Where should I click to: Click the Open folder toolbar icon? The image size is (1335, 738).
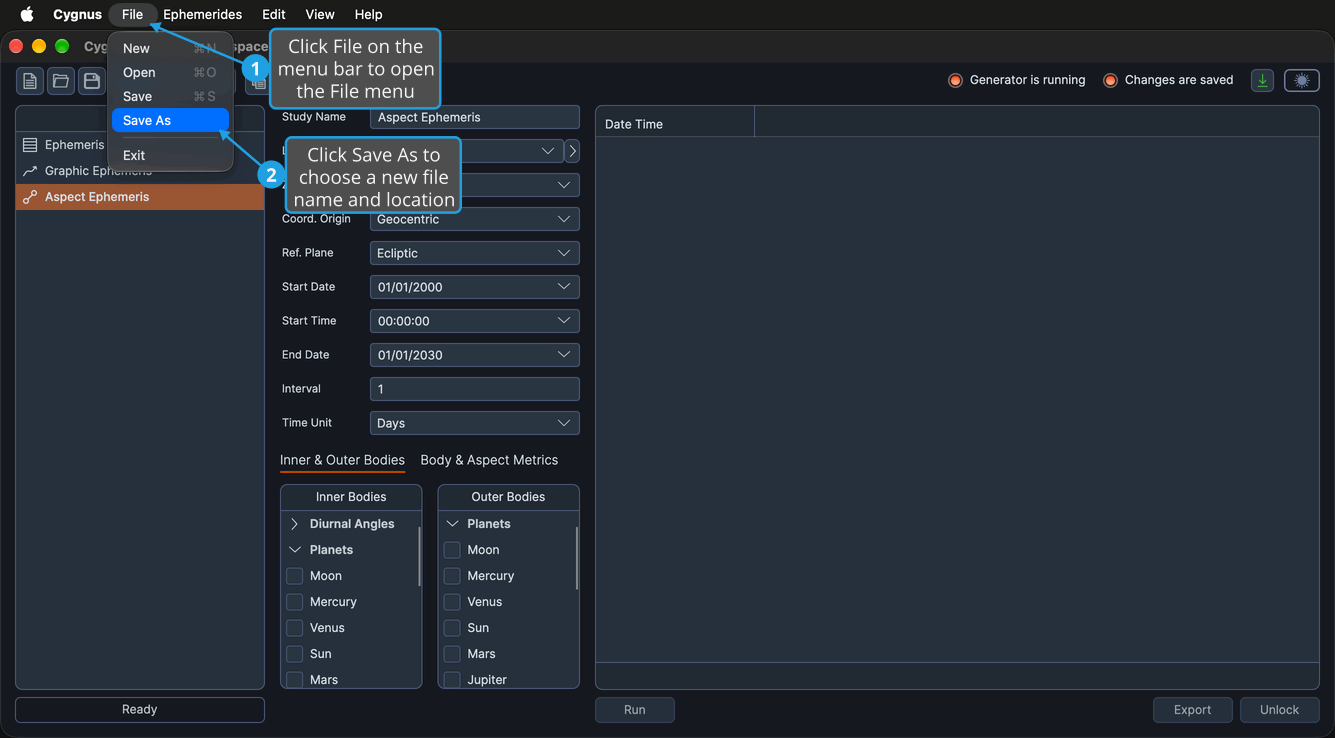[x=61, y=81]
